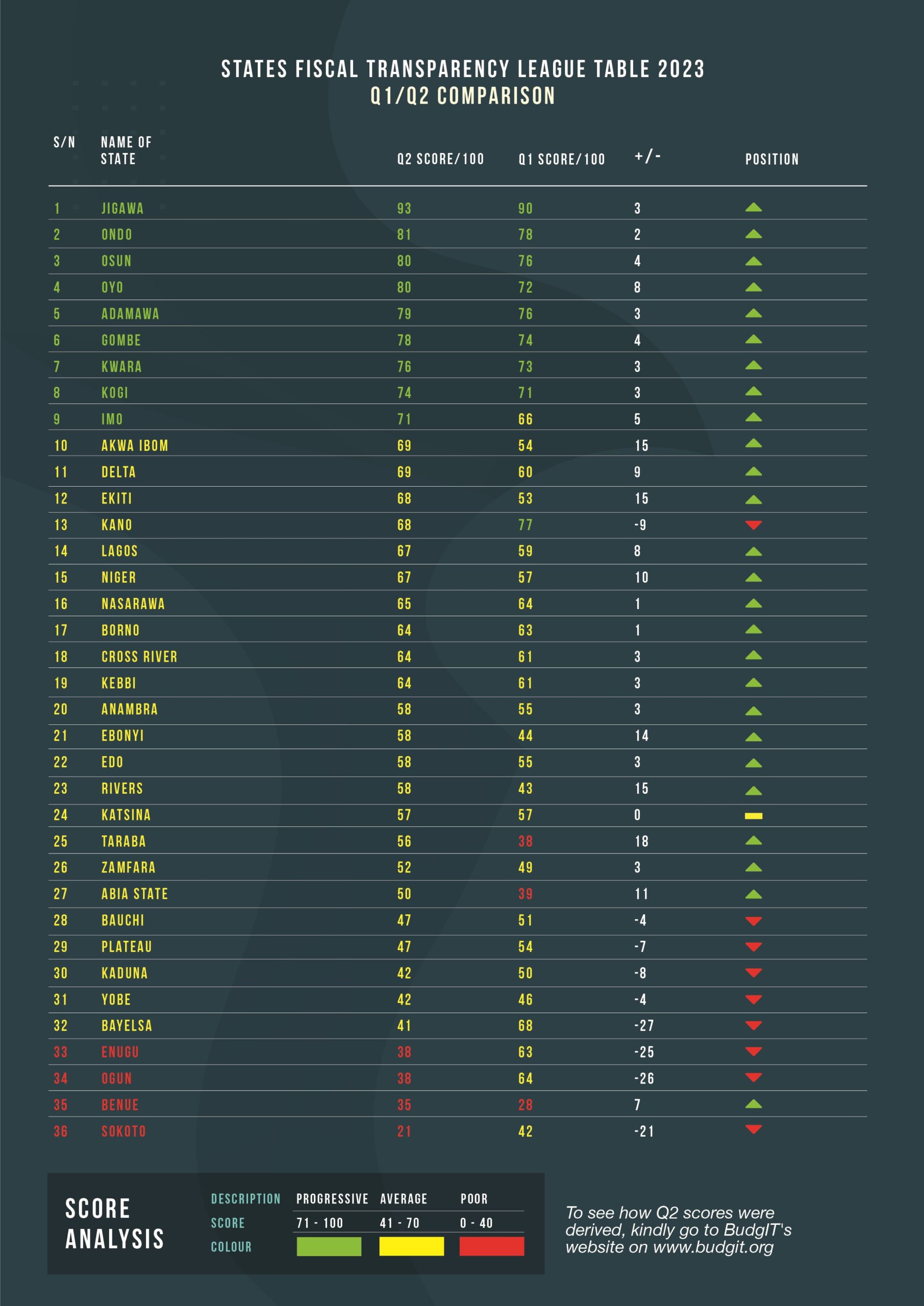Image resolution: width=924 pixels, height=1306 pixels.
Task: Click the red Poor colour swatch
Action: (491, 1246)
